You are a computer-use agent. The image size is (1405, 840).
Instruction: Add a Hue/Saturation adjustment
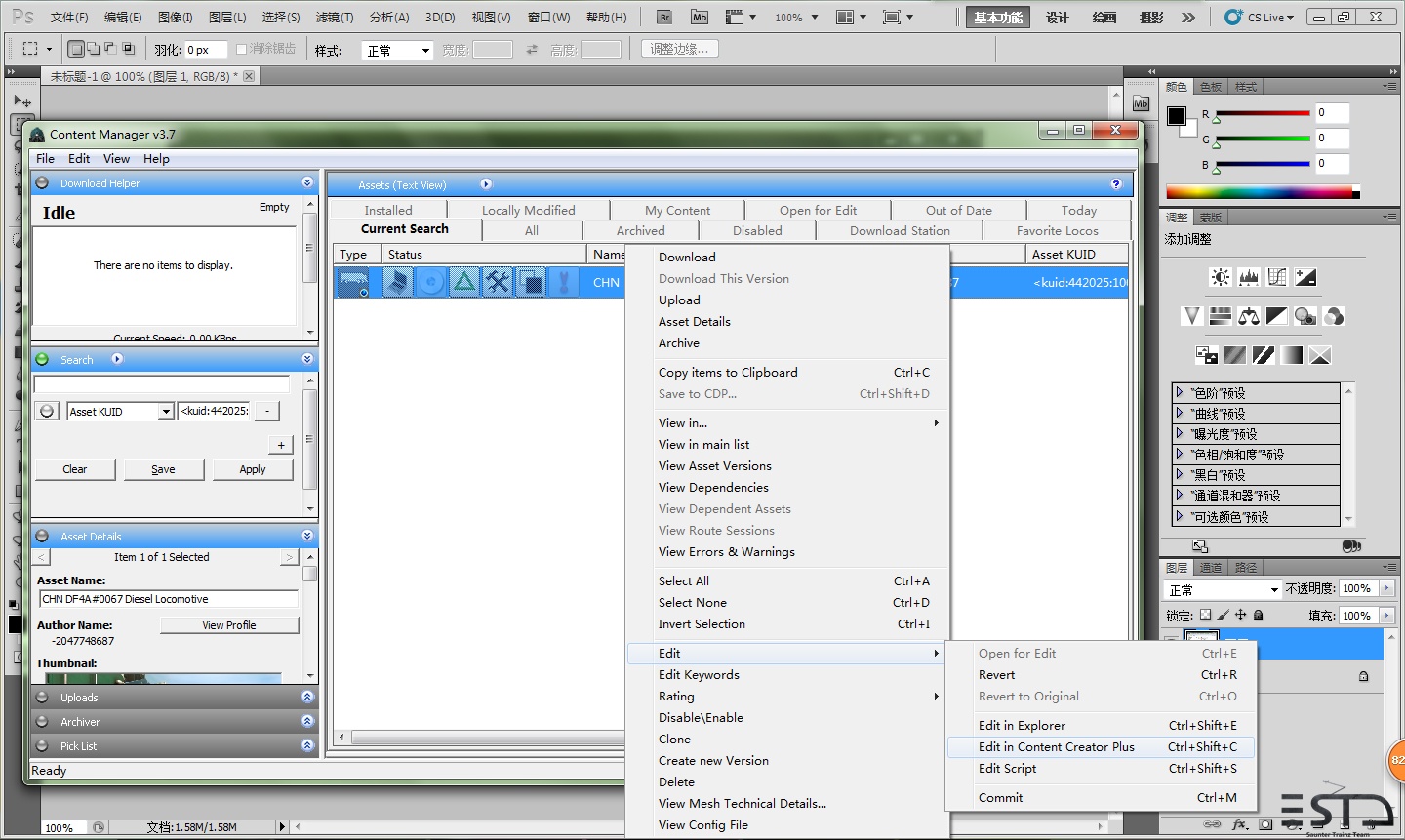point(1220,316)
